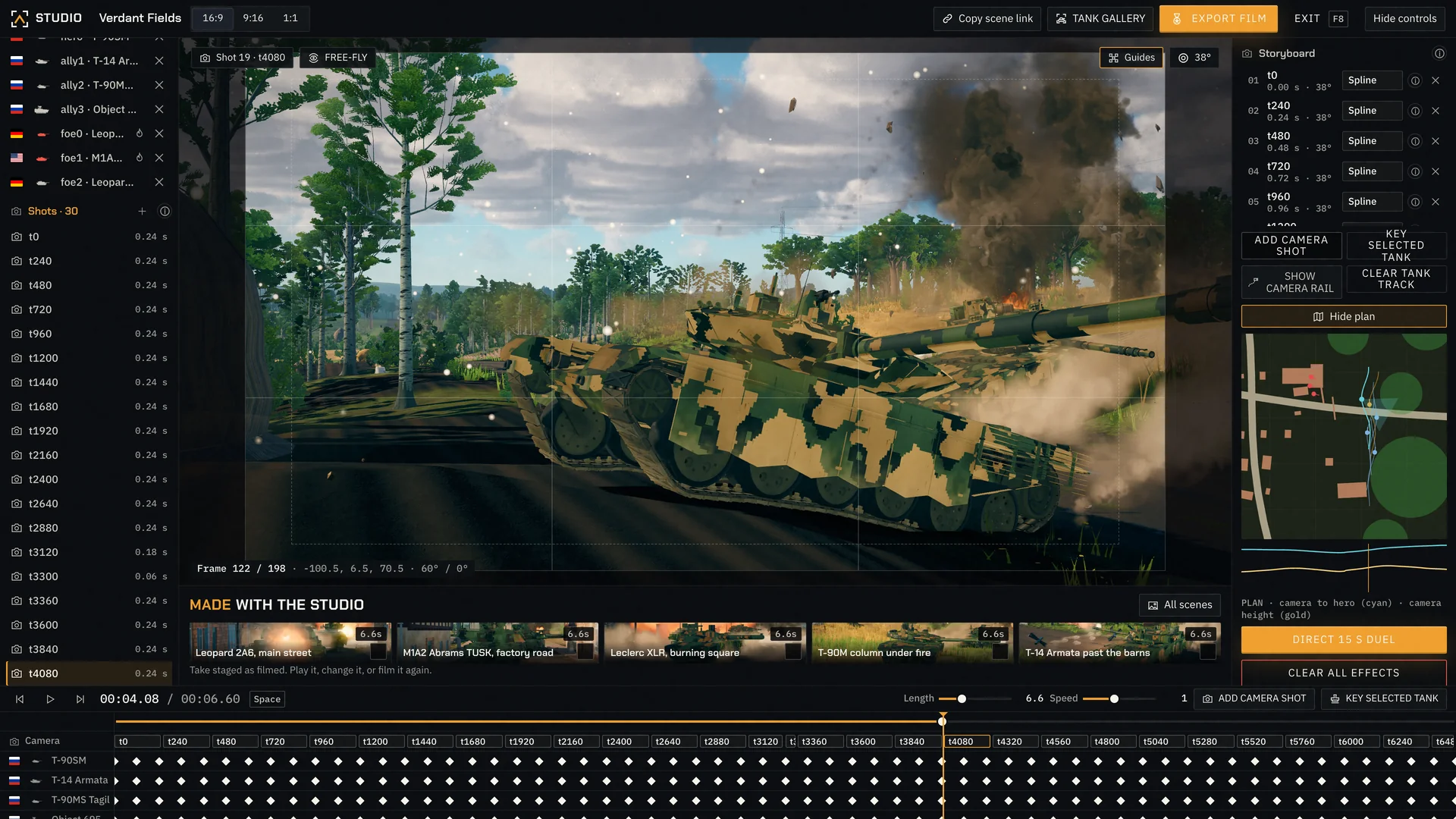Switch to 1:1 aspect ratio
This screenshot has height=819, width=1456.
(x=290, y=18)
